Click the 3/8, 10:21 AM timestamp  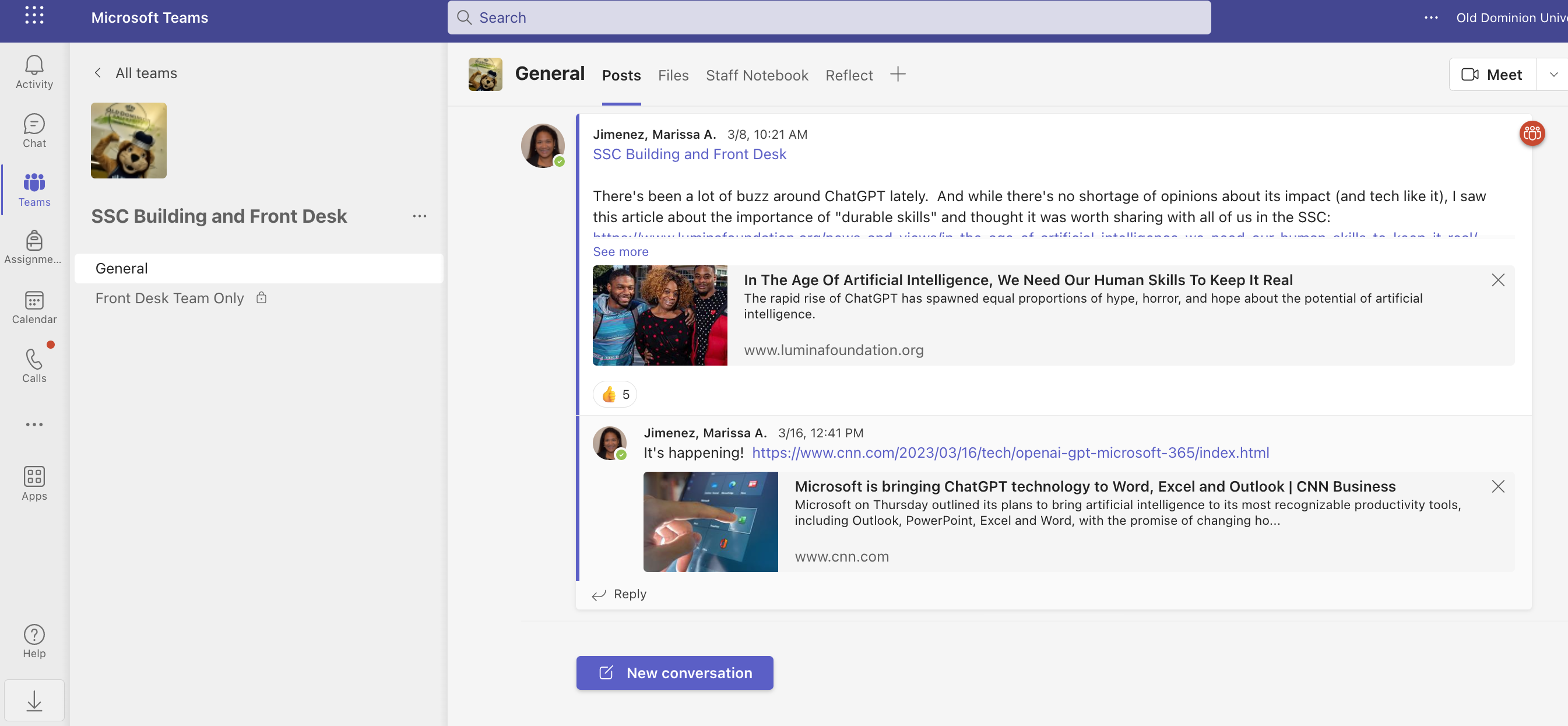pos(767,135)
